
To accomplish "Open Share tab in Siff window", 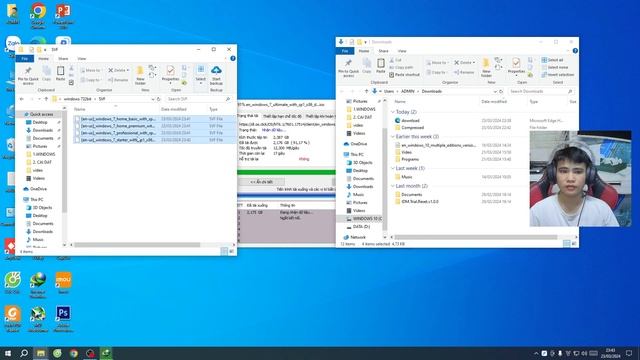I will [63, 59].
